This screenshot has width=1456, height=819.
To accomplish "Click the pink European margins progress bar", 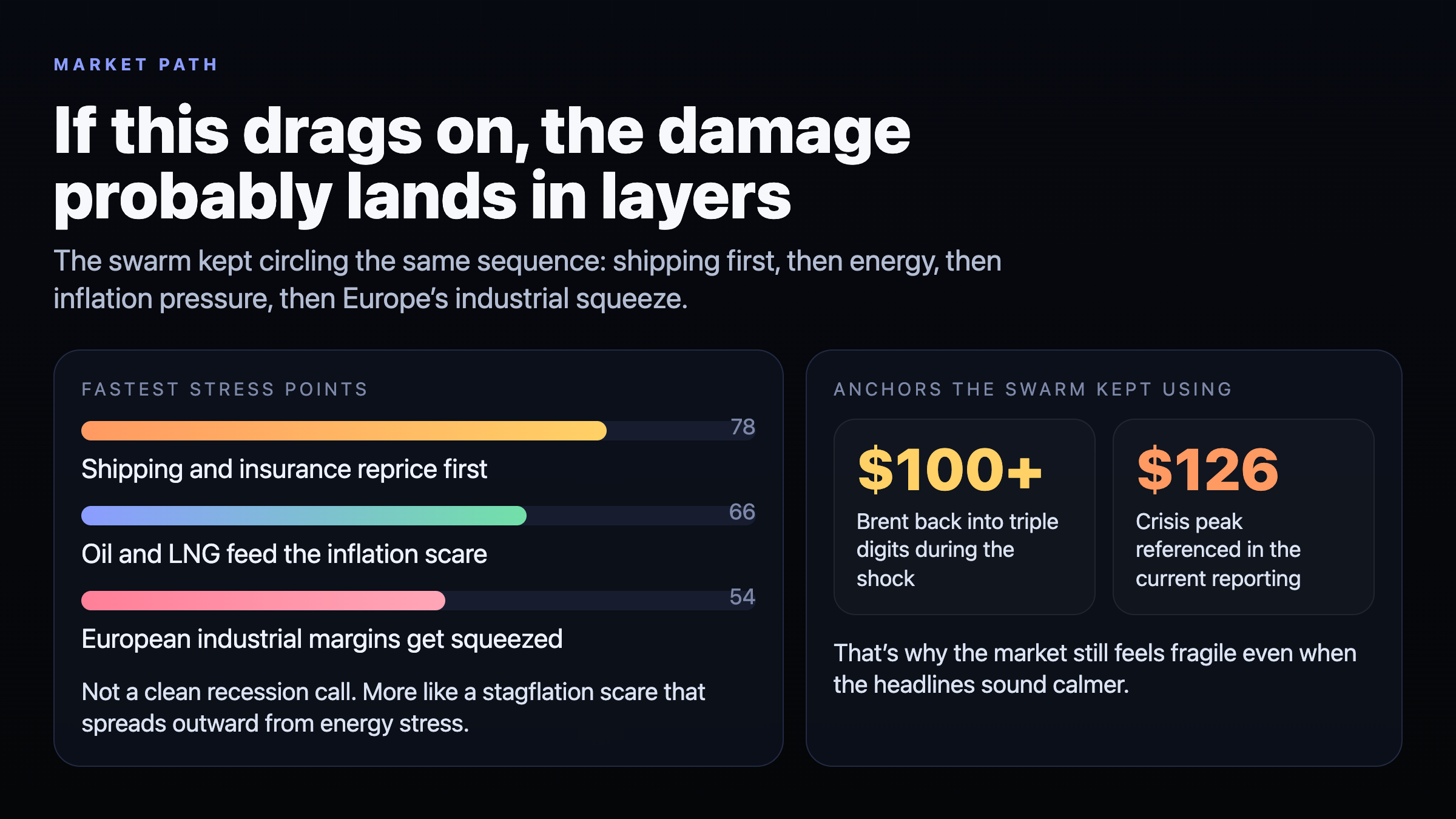I will pyautogui.click(x=263, y=601).
